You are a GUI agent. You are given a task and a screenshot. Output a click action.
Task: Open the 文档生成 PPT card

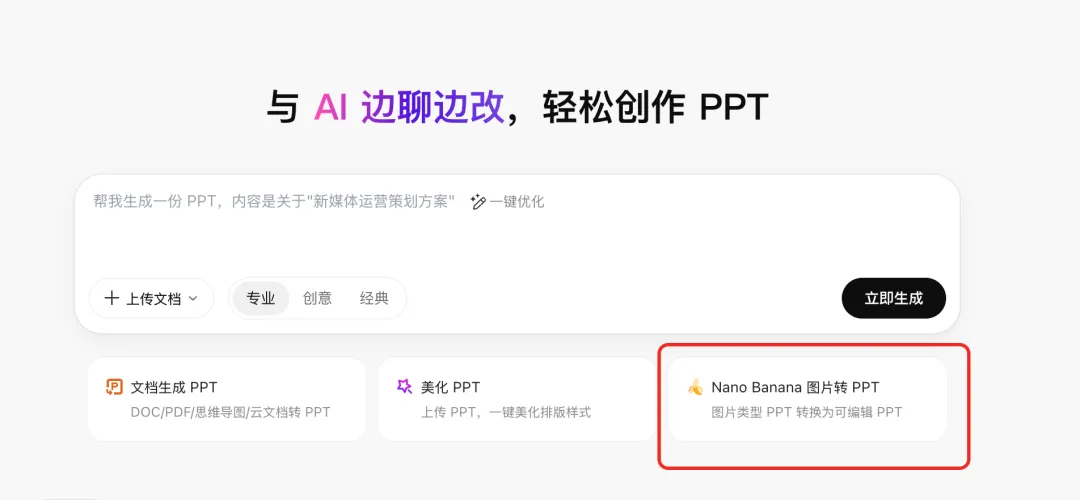pyautogui.click(x=227, y=399)
